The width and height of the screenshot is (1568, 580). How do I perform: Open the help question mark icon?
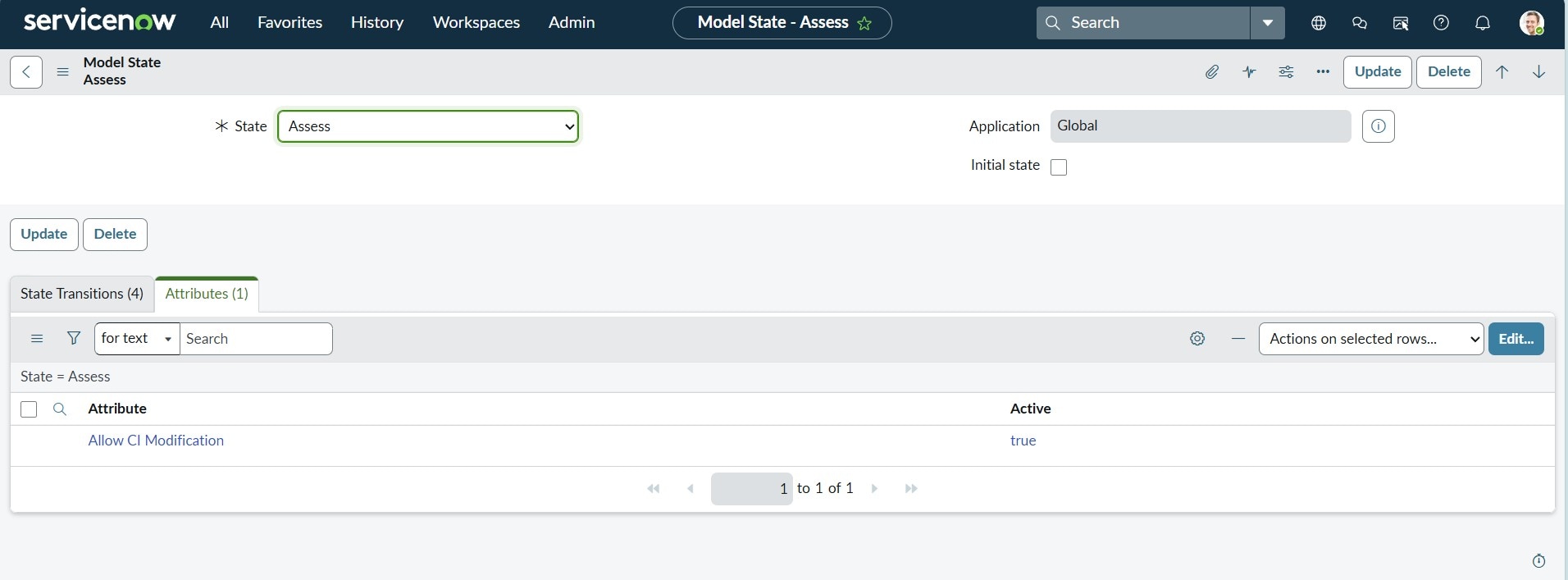pos(1441,23)
